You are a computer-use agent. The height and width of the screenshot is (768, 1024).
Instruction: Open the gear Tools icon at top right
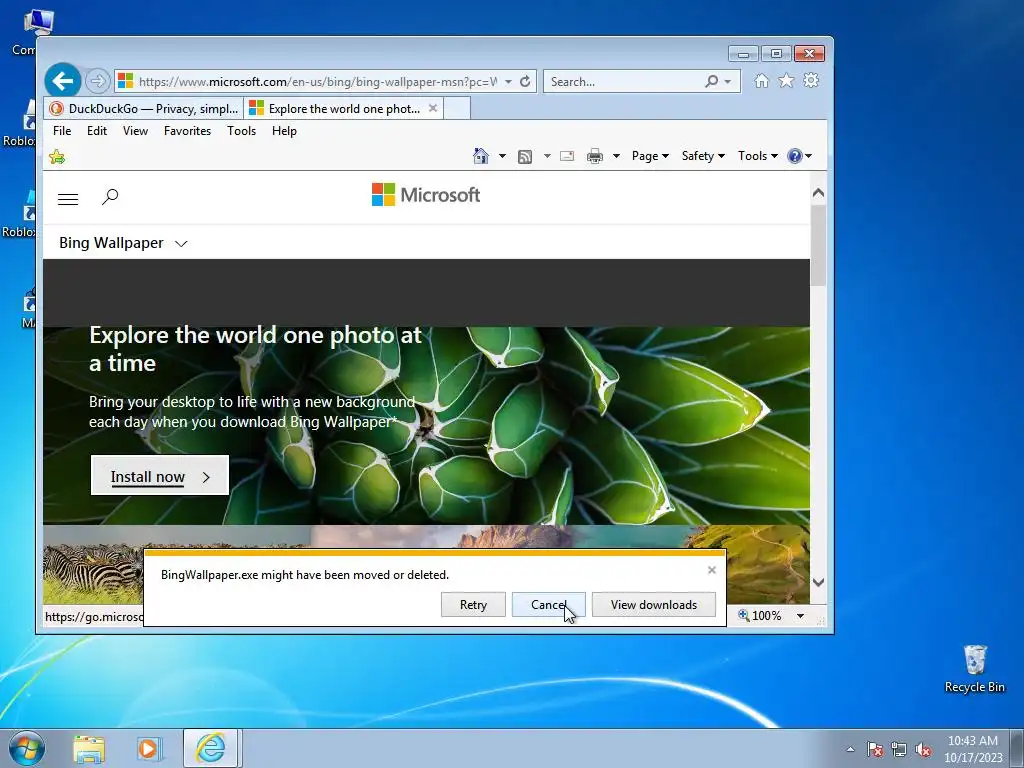click(x=811, y=80)
